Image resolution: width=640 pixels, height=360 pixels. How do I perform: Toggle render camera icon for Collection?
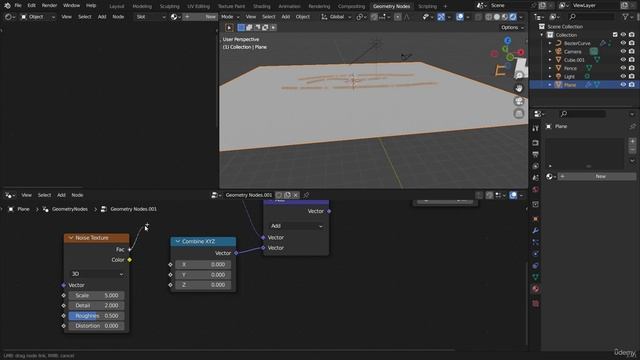click(632, 35)
